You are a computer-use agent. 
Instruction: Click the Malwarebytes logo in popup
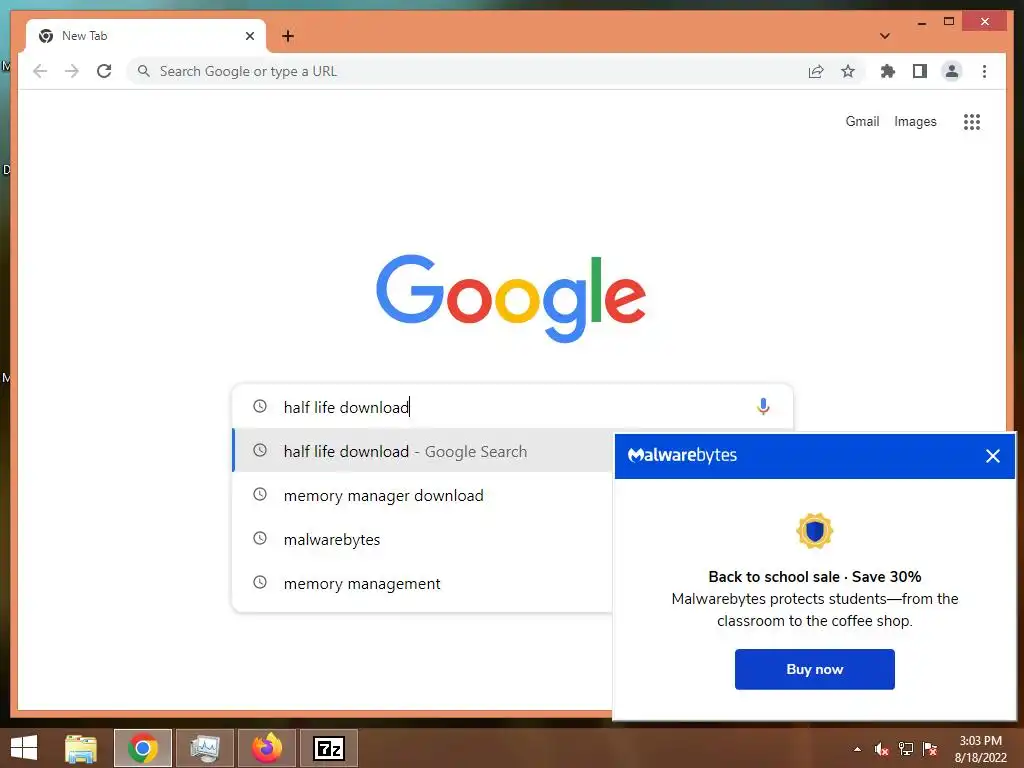pyautogui.click(x=682, y=455)
